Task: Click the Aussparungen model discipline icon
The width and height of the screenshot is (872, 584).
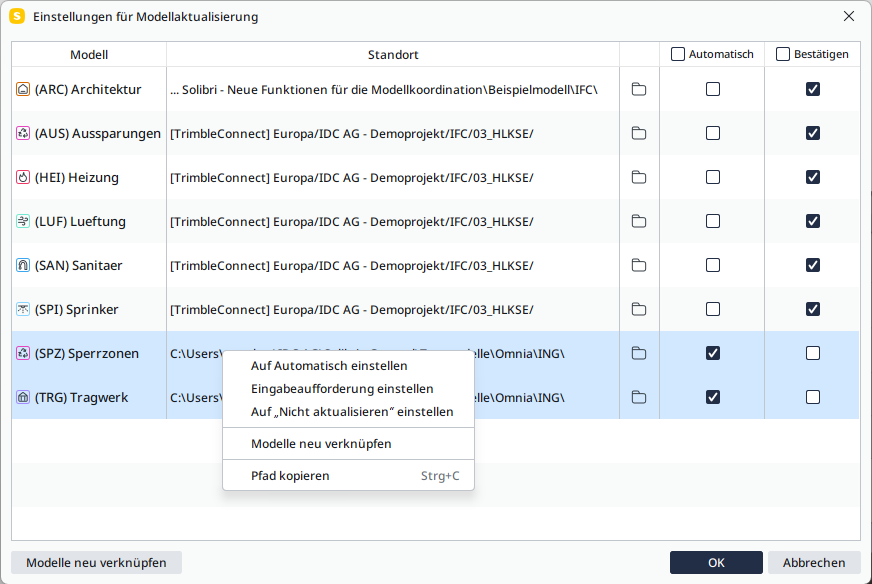Action: click(23, 133)
